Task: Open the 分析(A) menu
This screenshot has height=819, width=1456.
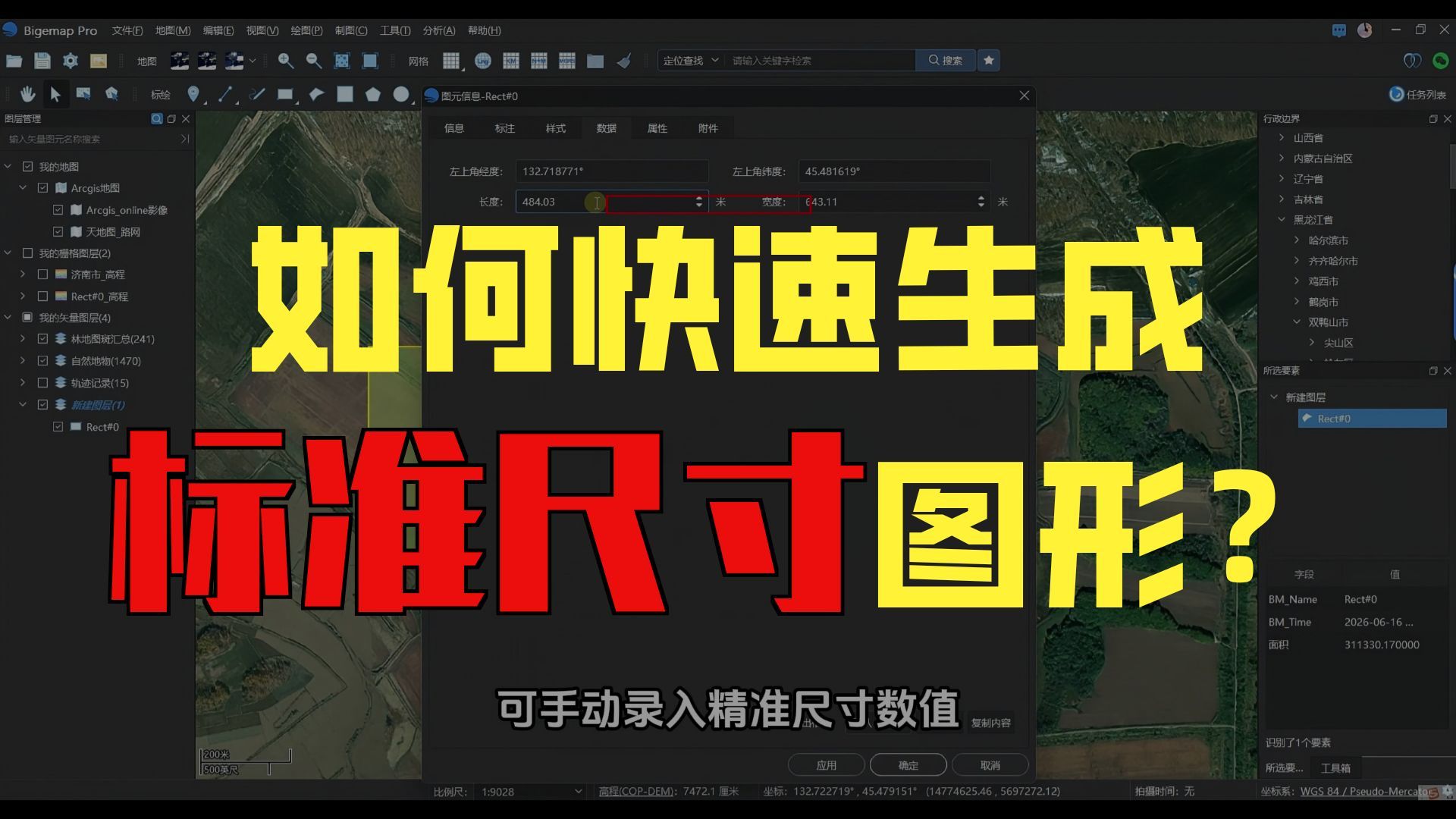Action: (x=439, y=30)
